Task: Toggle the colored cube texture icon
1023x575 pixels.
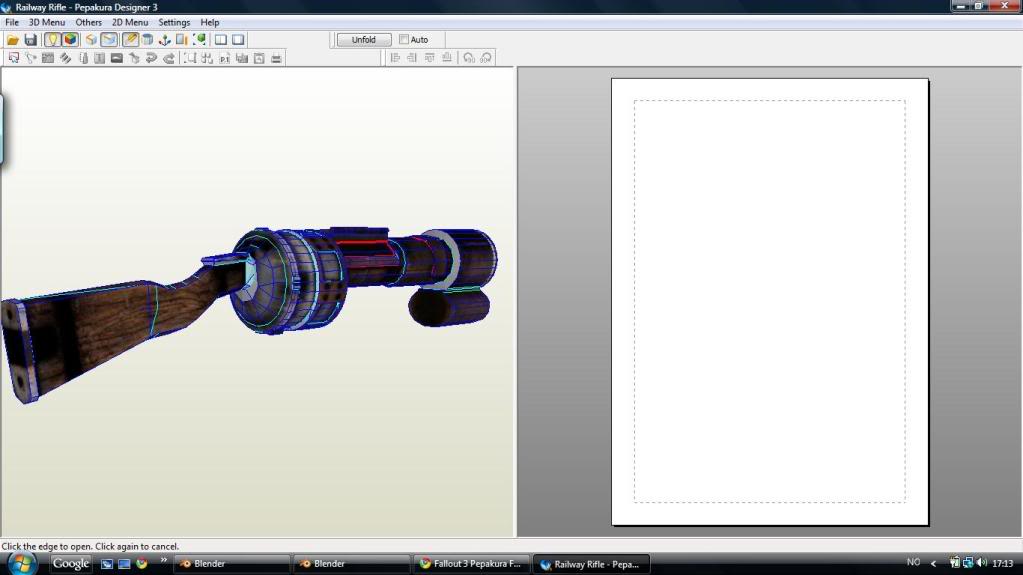Action: point(70,40)
